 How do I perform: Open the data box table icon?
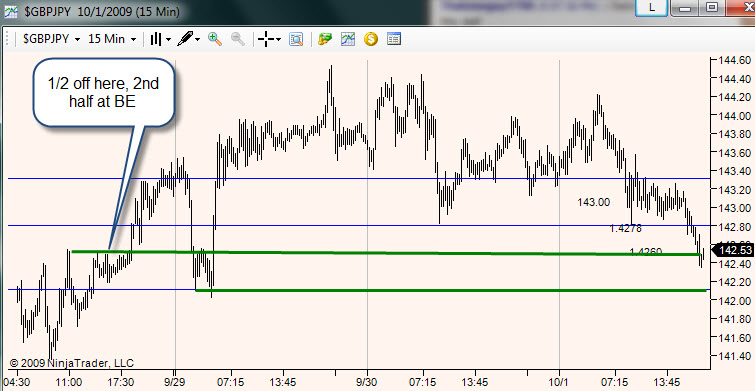click(394, 39)
